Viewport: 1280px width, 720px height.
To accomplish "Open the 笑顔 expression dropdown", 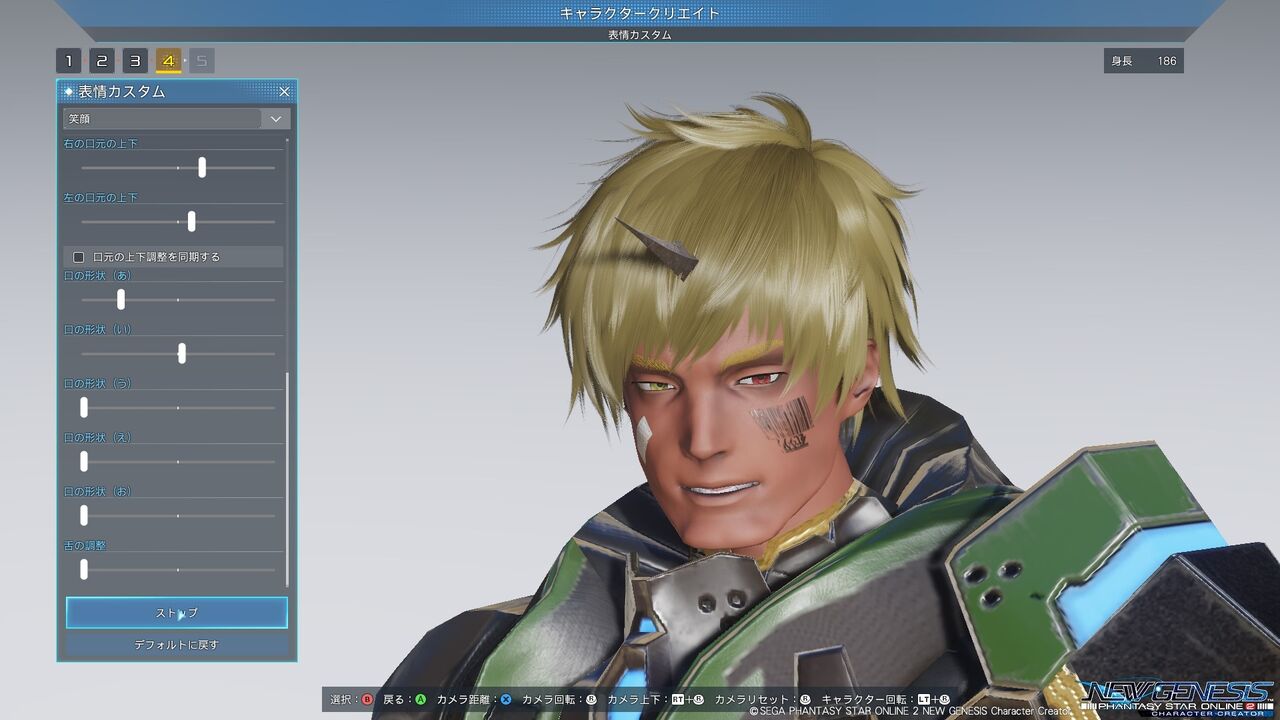I will [x=176, y=118].
